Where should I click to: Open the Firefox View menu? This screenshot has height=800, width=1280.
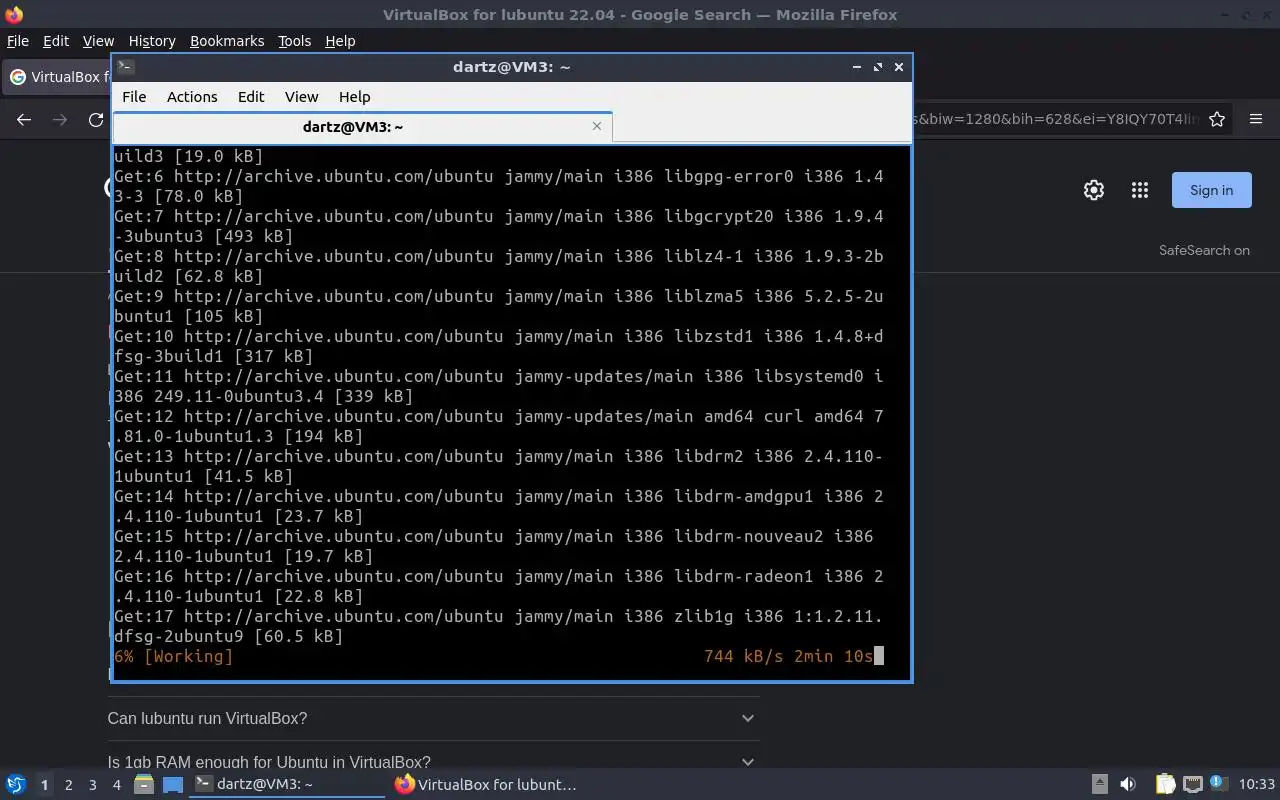pos(98,41)
